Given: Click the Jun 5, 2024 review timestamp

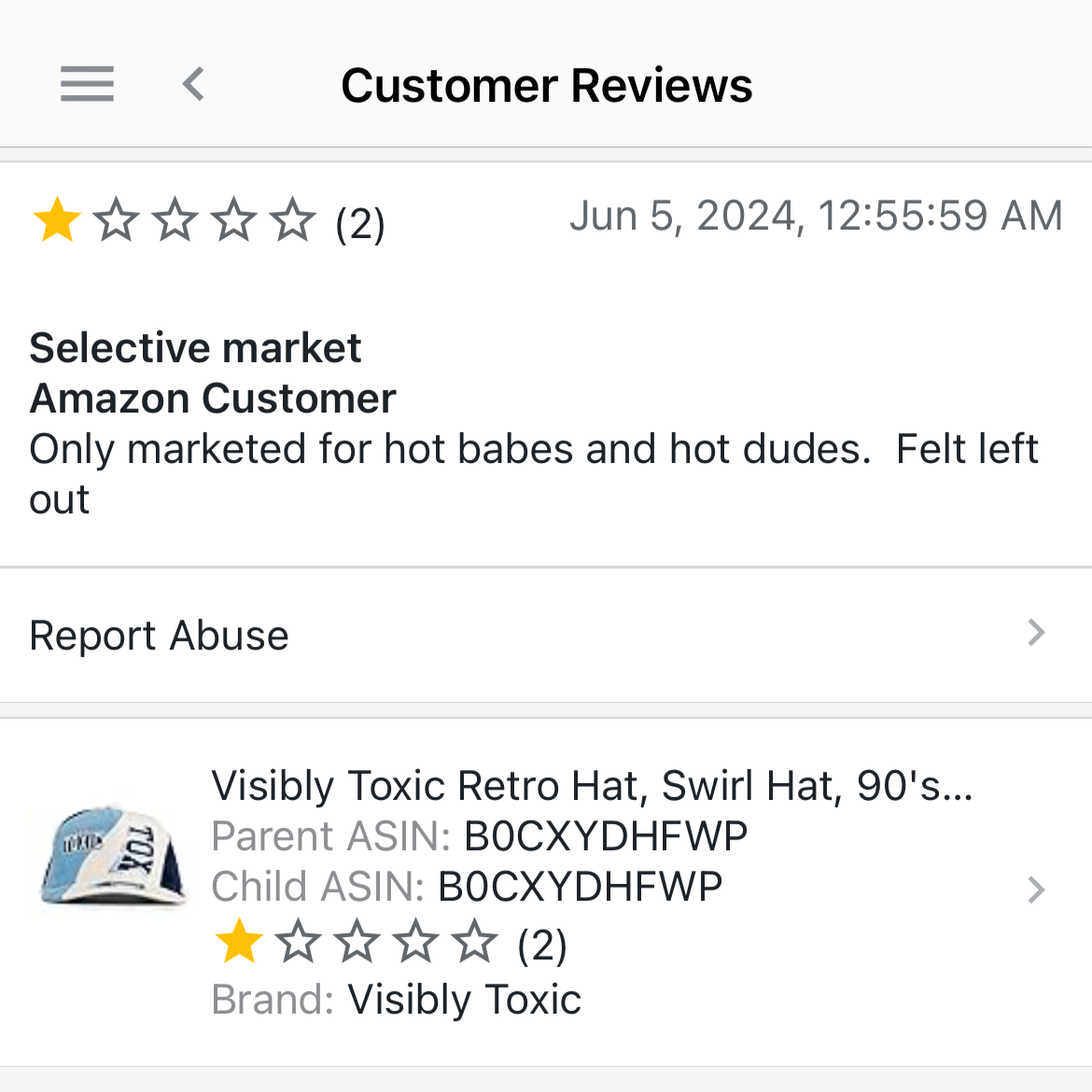Looking at the screenshot, I should point(816,216).
